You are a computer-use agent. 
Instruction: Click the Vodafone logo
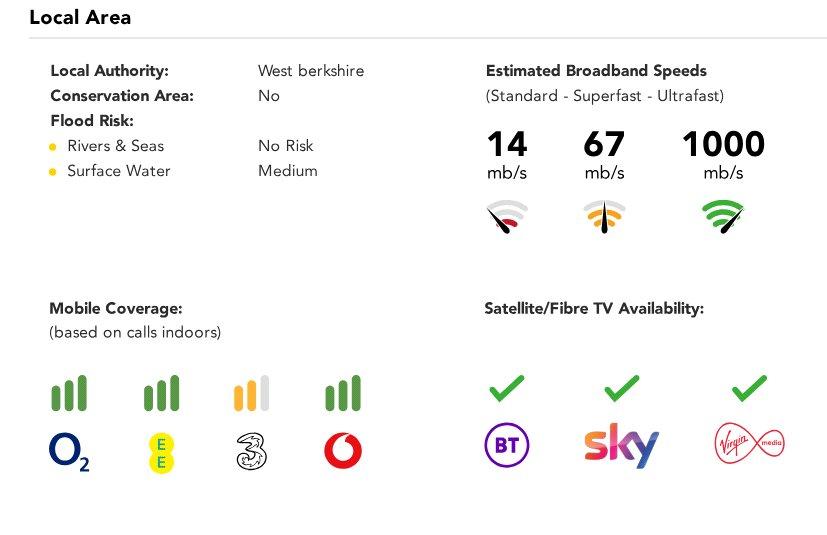[x=343, y=451]
